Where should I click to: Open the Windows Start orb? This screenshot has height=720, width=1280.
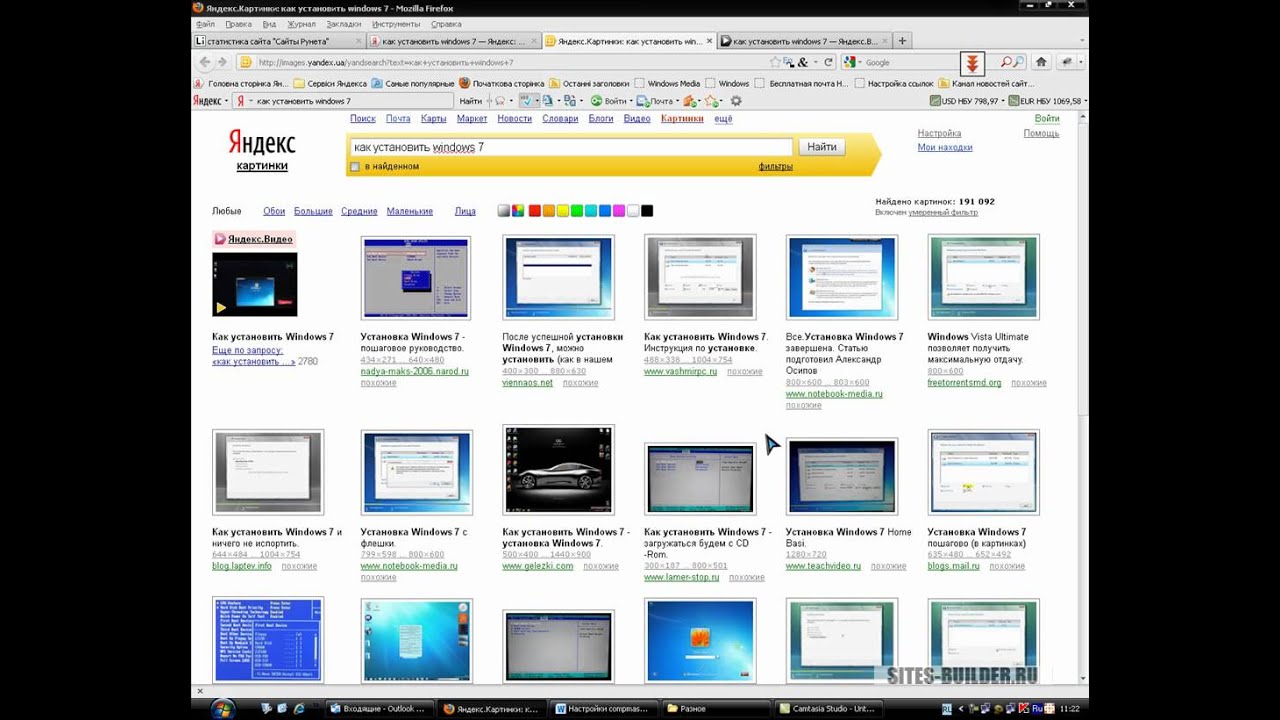click(x=222, y=708)
